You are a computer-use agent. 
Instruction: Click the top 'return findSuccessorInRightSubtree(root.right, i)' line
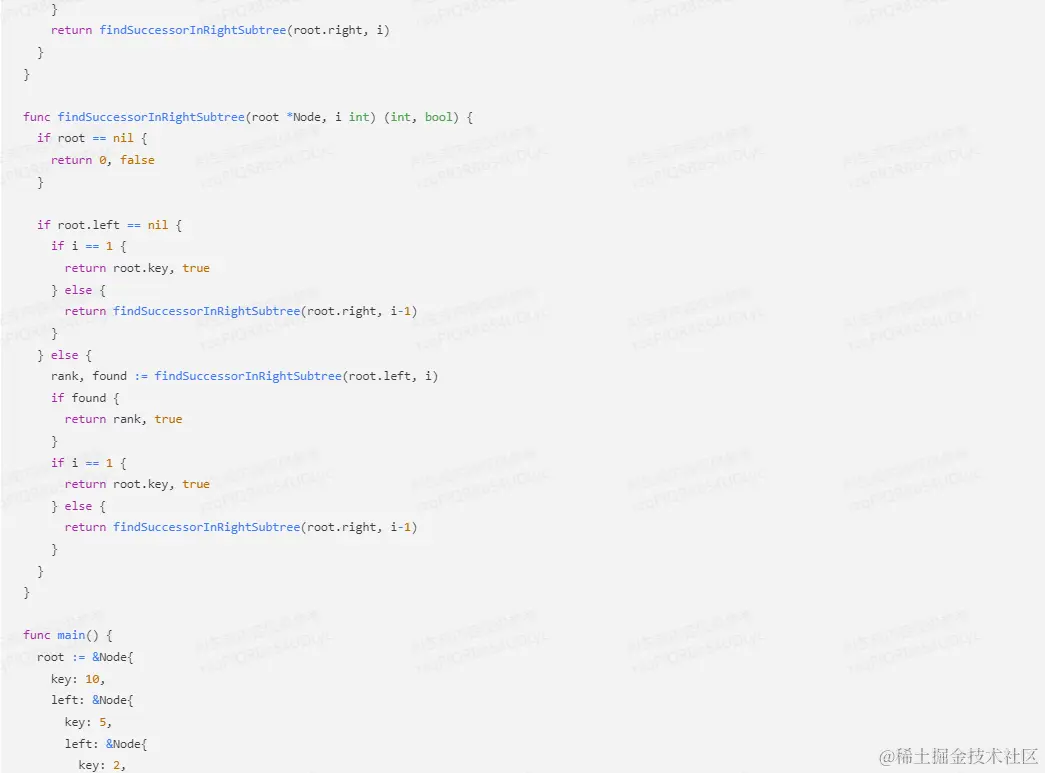pos(220,31)
